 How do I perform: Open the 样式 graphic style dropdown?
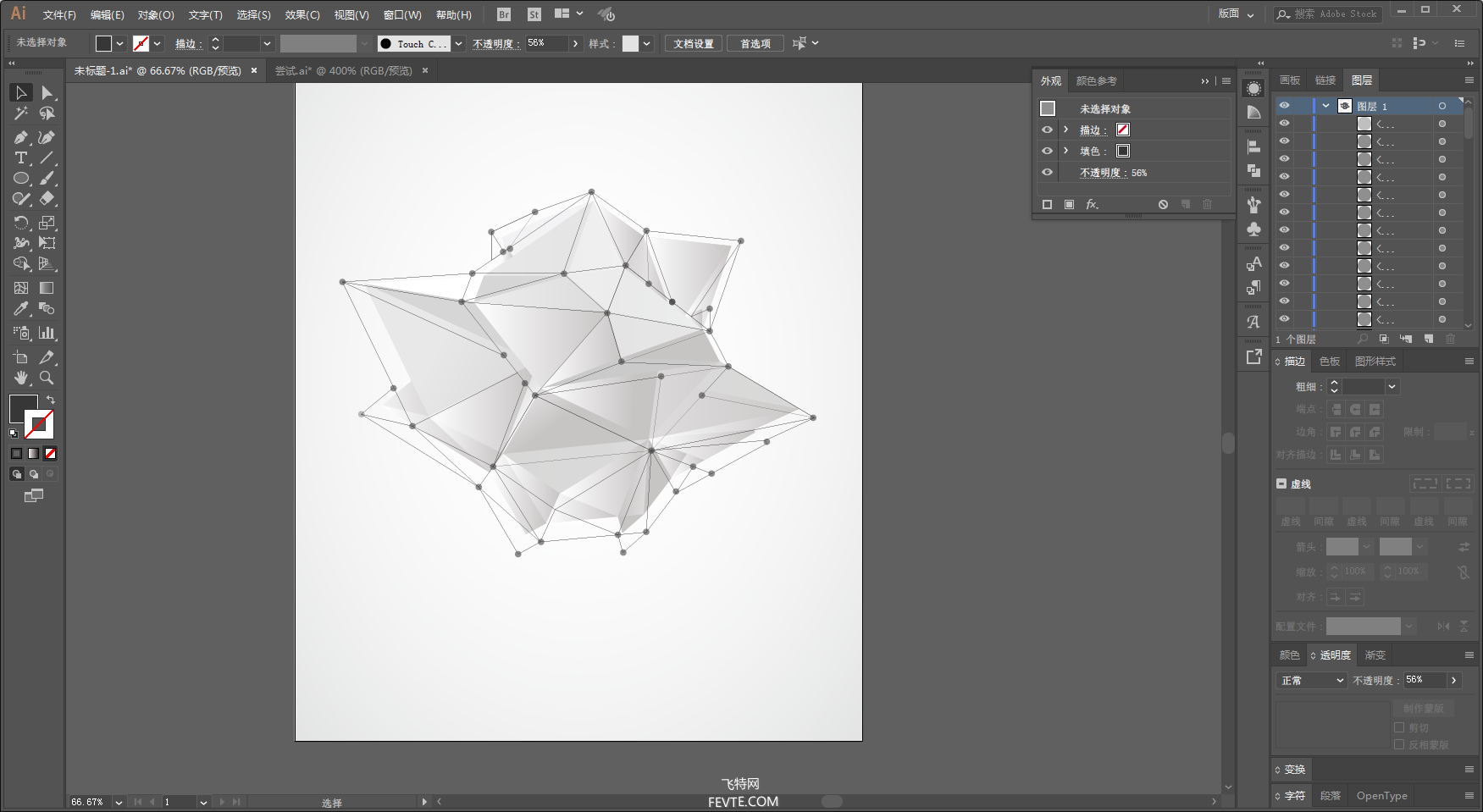(647, 43)
